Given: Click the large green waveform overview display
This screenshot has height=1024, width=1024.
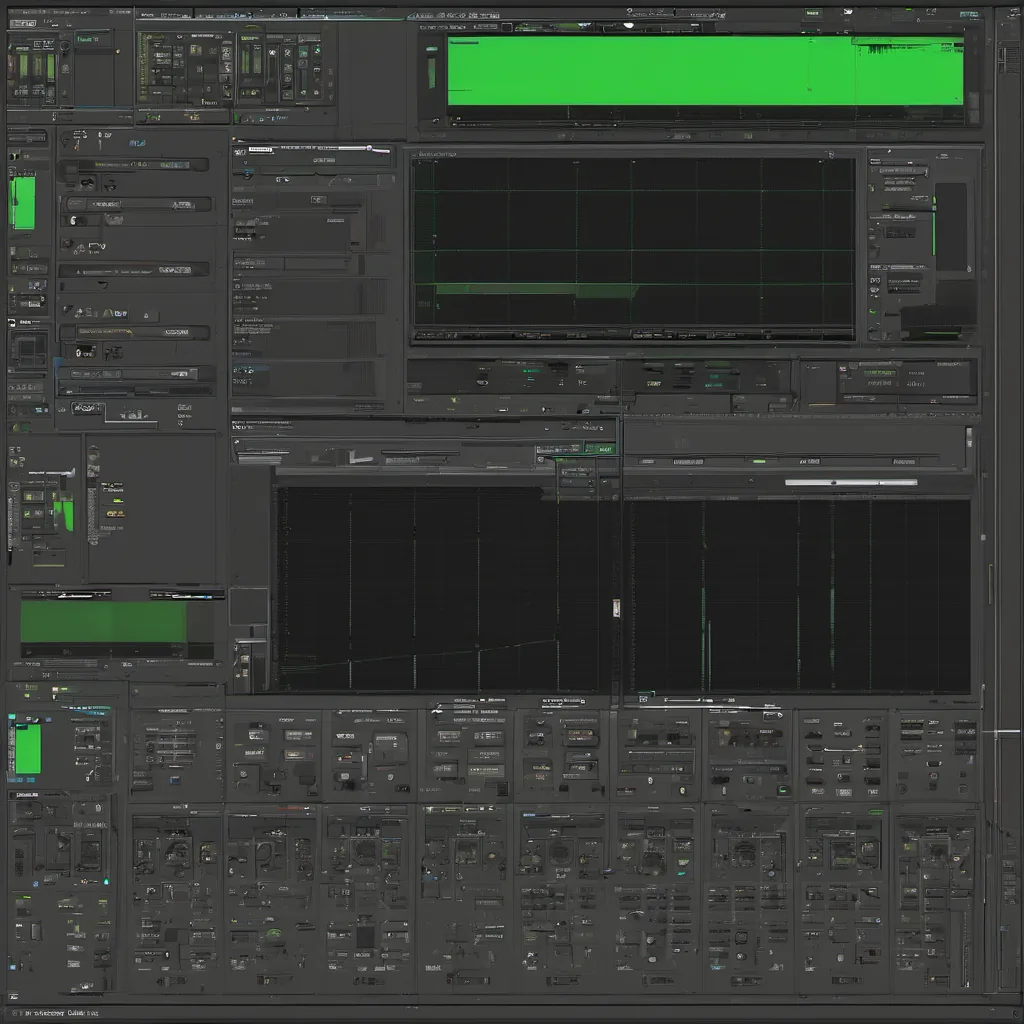Looking at the screenshot, I should (x=705, y=70).
